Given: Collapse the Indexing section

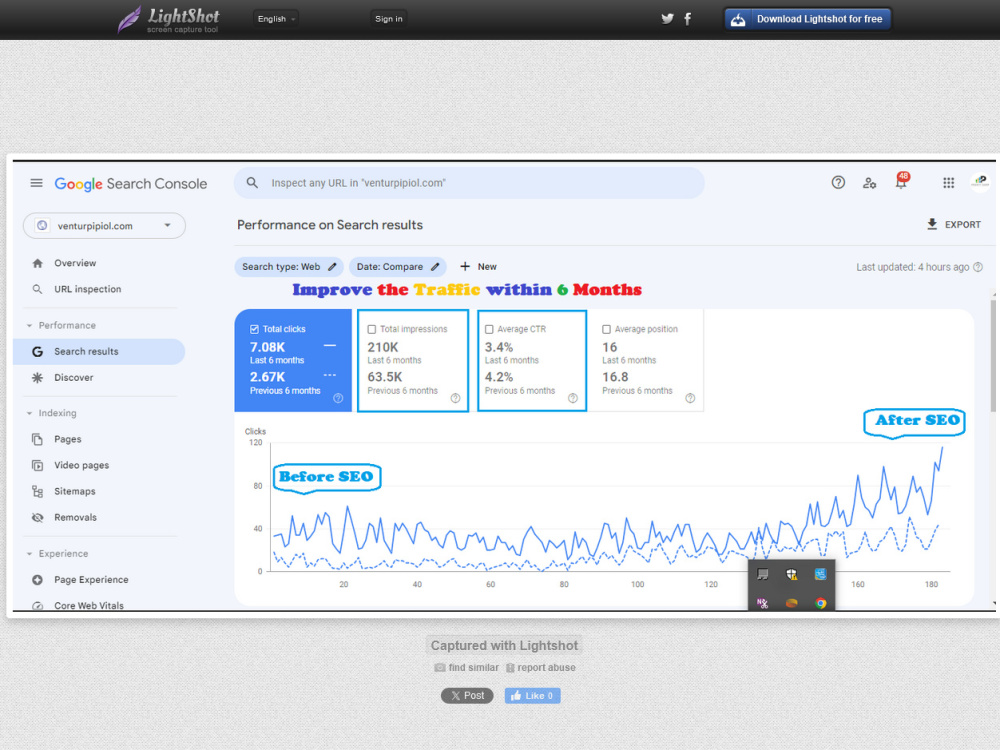Looking at the screenshot, I should pyautogui.click(x=52, y=413).
